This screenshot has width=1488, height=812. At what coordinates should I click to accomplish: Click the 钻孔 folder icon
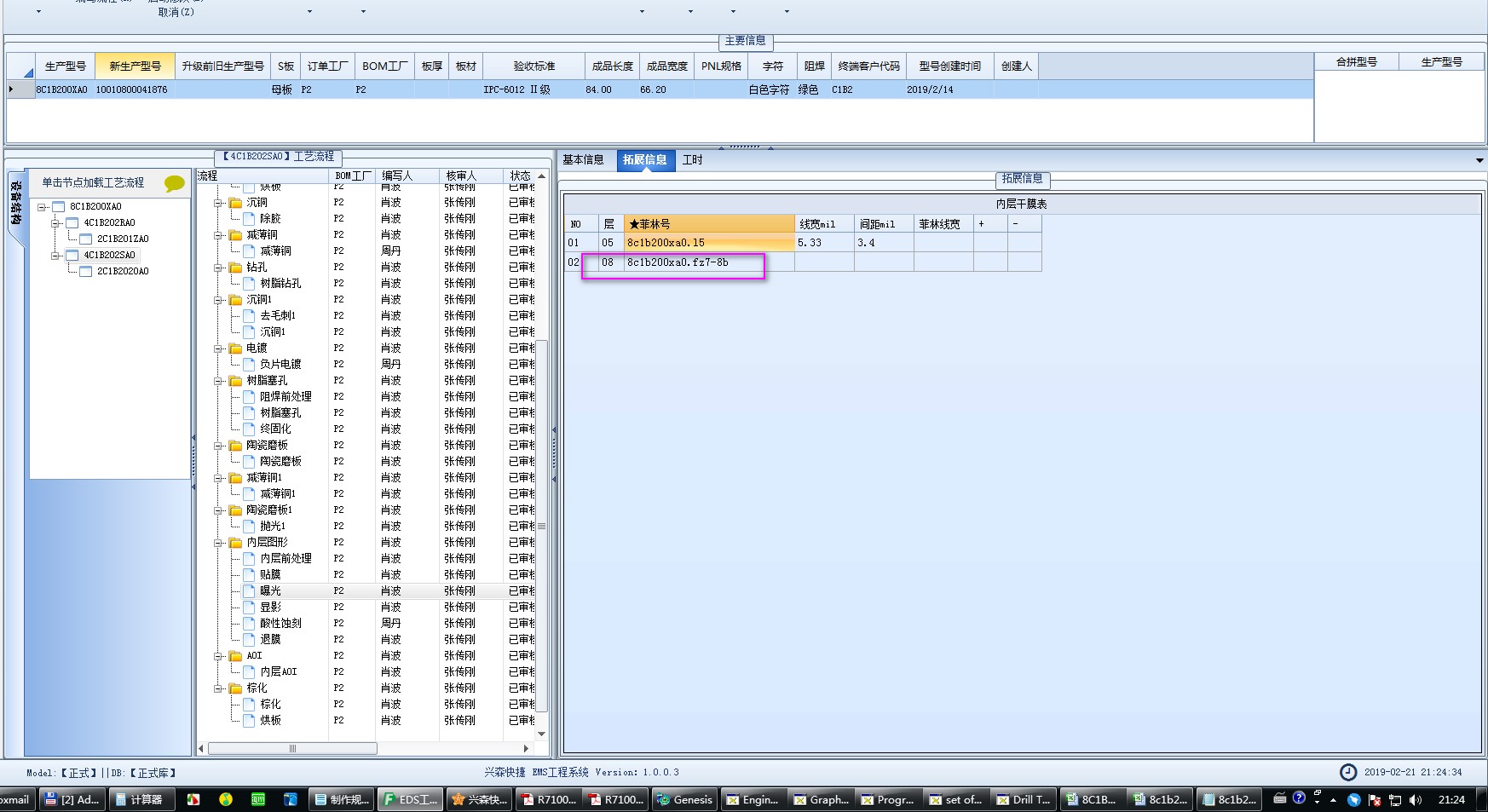(x=235, y=268)
